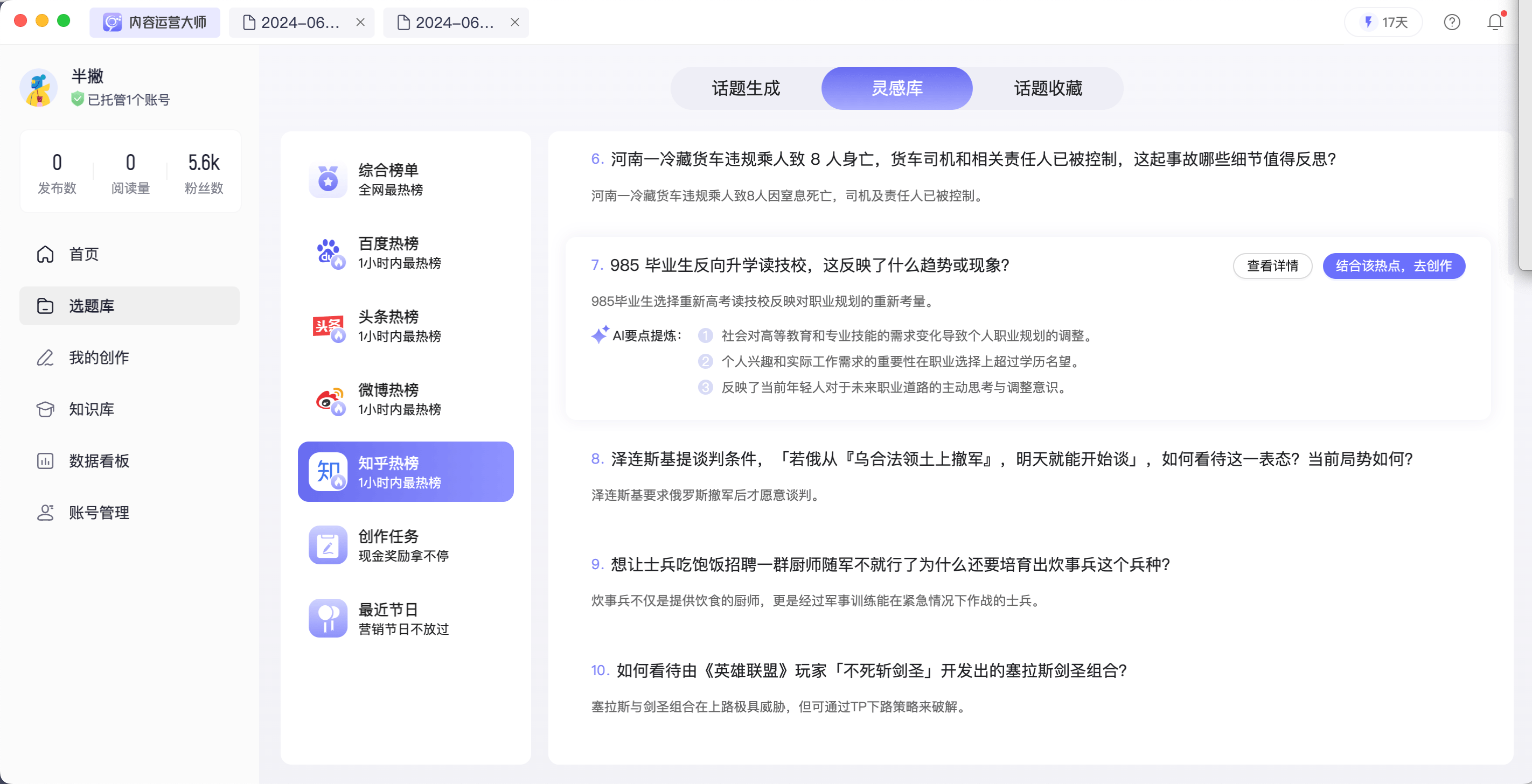Click the help question mark icon
1532x784 pixels.
1452,23
